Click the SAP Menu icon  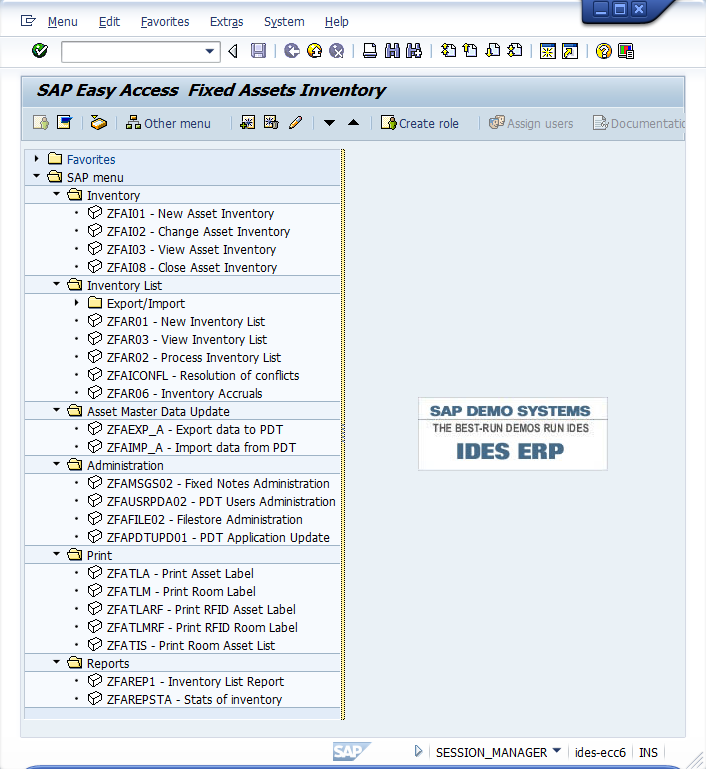pos(64,123)
